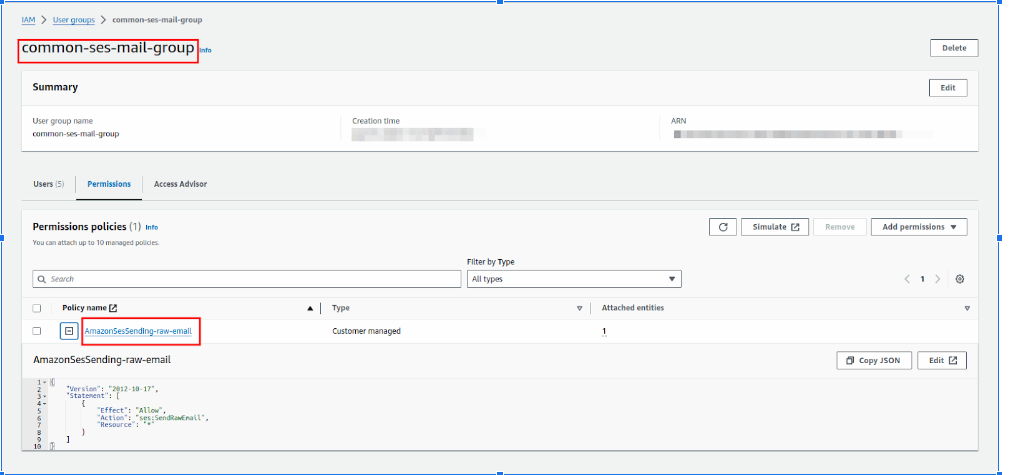Click the Simulate button

click(775, 227)
